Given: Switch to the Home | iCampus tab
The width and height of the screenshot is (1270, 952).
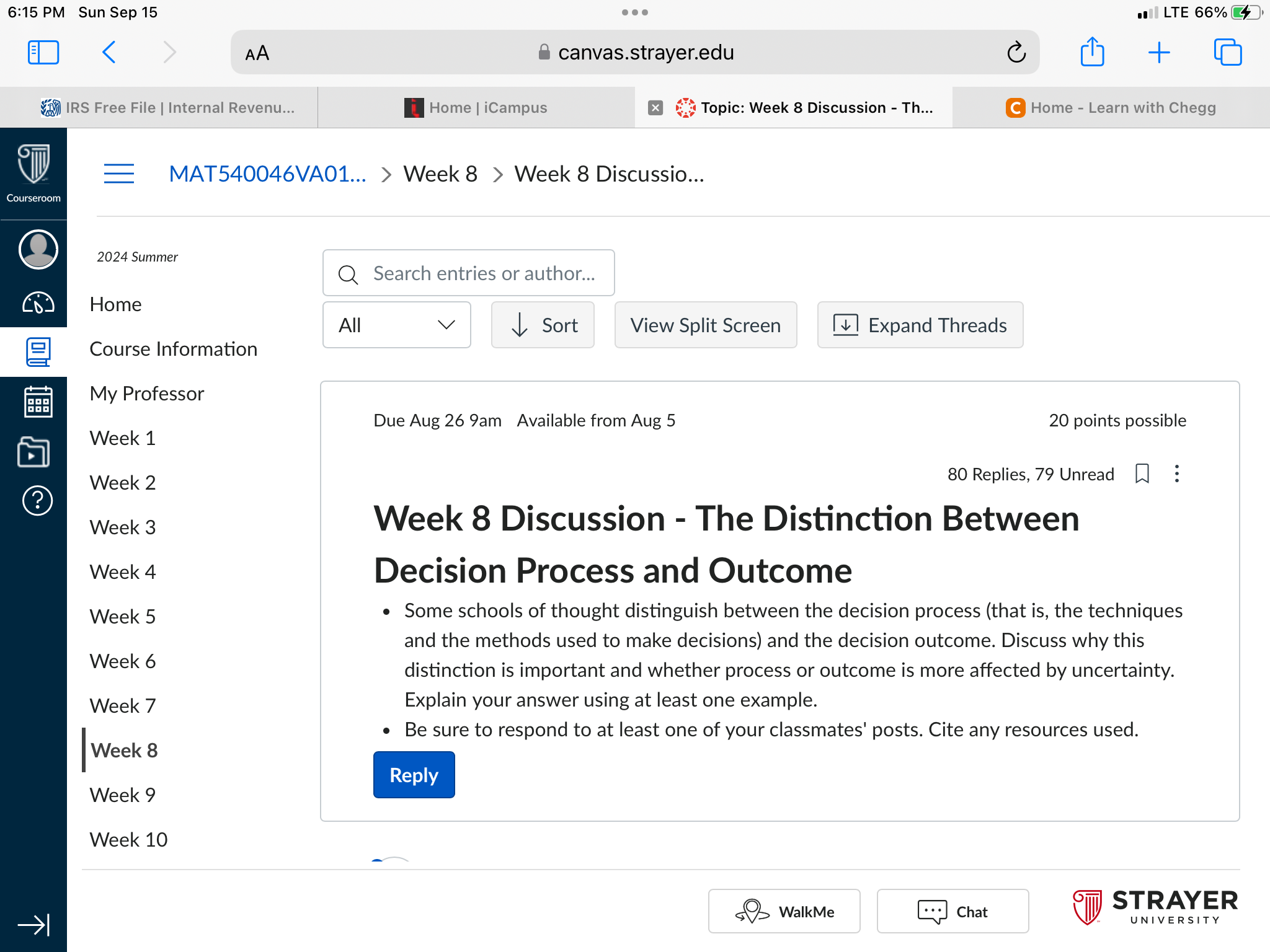Looking at the screenshot, I should point(476,108).
